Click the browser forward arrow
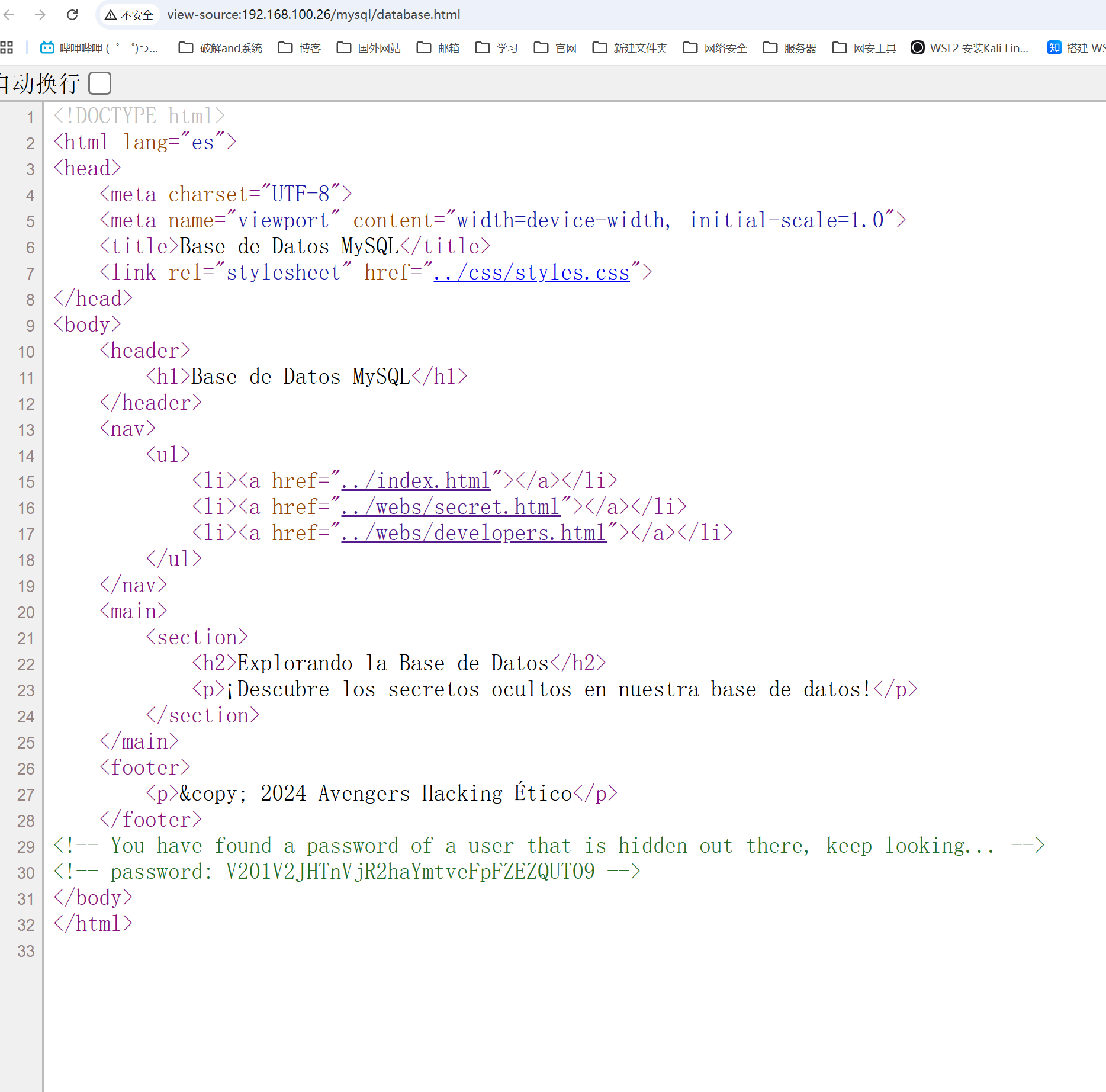Image resolution: width=1106 pixels, height=1092 pixels. [40, 14]
